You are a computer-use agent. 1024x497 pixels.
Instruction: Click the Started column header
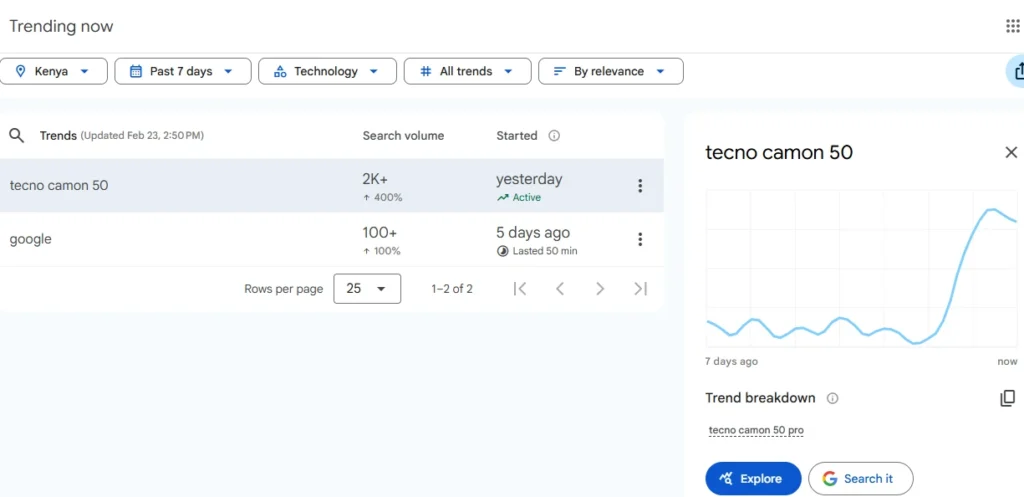click(x=517, y=136)
